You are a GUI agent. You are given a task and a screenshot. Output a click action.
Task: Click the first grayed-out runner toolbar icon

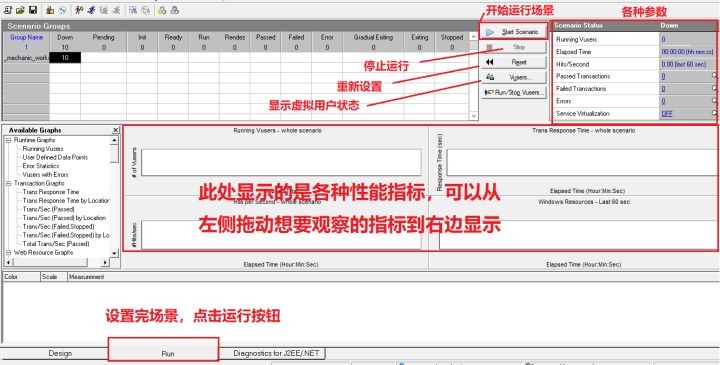(104, 10)
